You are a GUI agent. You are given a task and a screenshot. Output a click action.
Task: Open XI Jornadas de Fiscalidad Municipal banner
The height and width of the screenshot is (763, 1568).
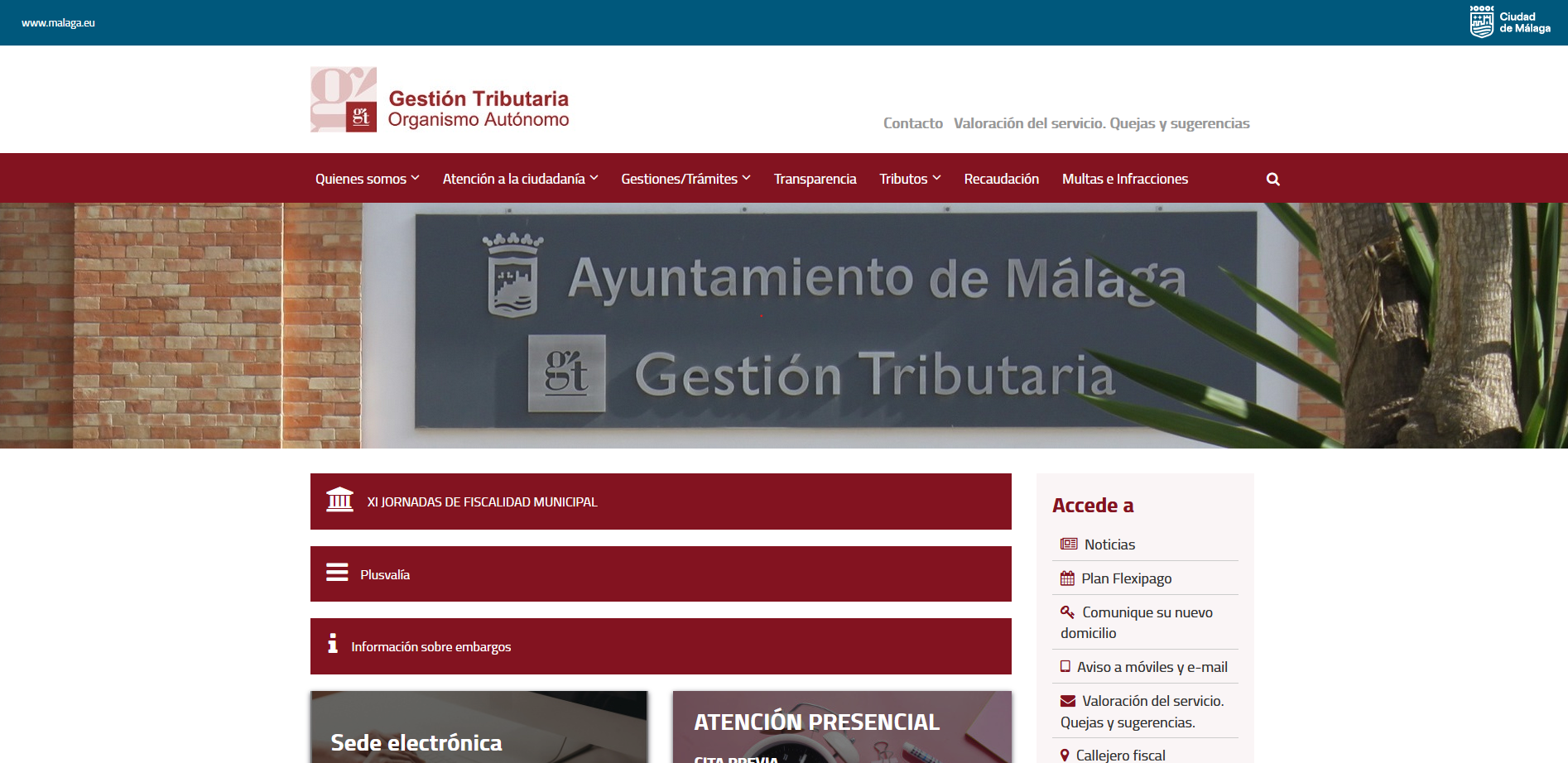[661, 501]
